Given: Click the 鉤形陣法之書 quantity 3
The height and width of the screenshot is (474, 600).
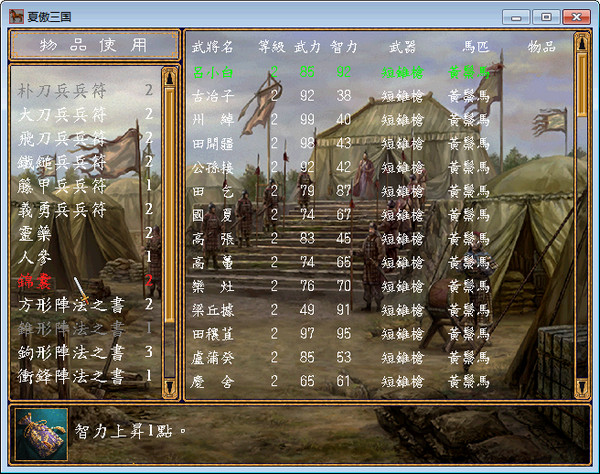Looking at the screenshot, I should click(x=149, y=352).
